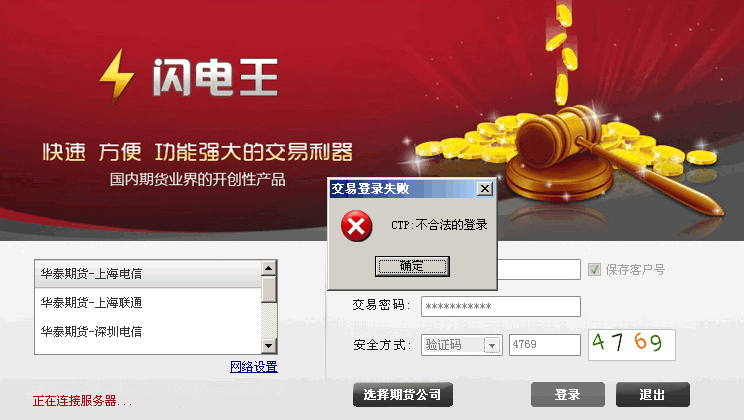
Task: Click the lightning bolt logo
Action: 117,77
